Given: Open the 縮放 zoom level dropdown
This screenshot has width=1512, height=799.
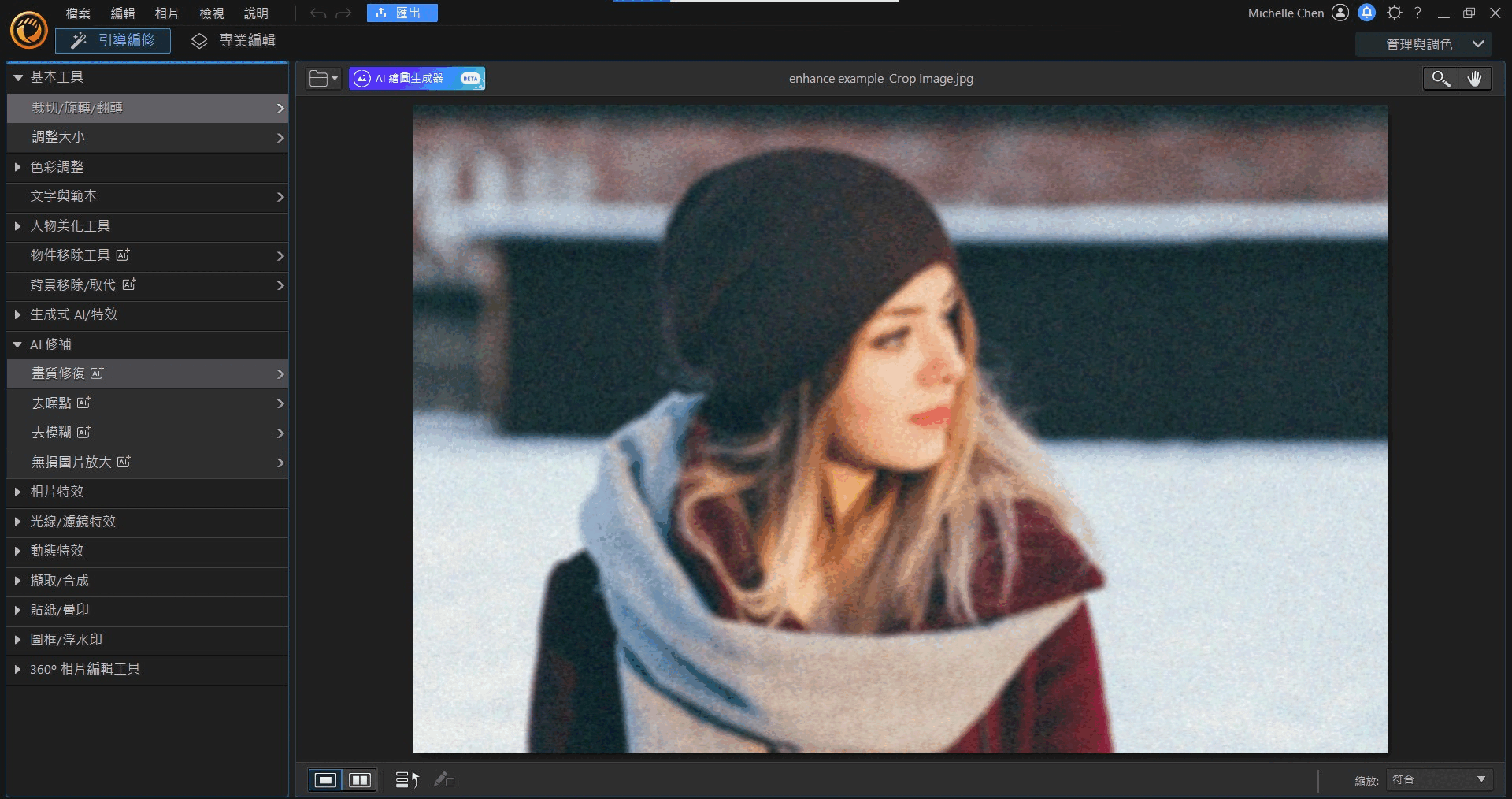Looking at the screenshot, I should click(x=1439, y=779).
